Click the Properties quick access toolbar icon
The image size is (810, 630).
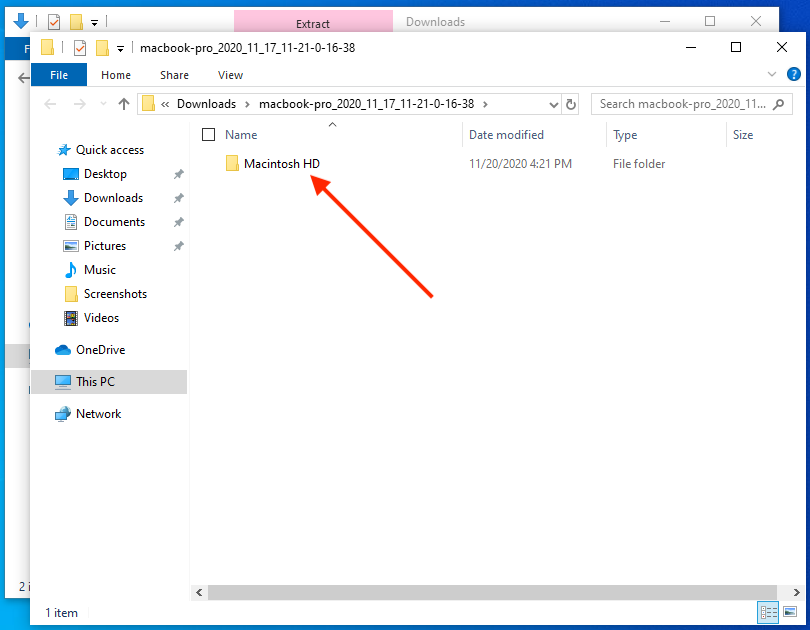[x=80, y=48]
